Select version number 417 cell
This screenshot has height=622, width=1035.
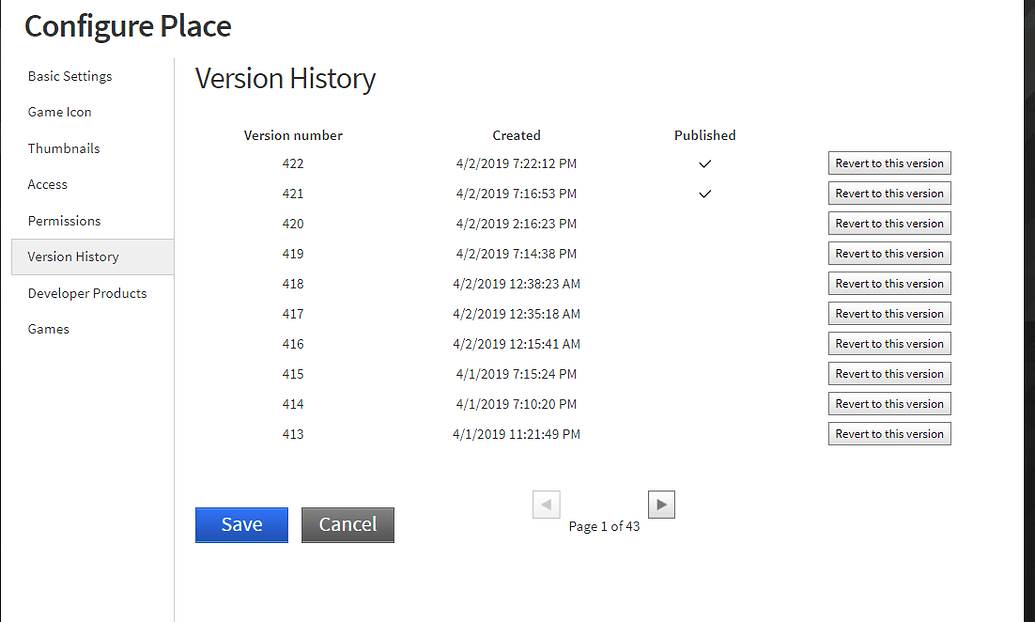[293, 314]
